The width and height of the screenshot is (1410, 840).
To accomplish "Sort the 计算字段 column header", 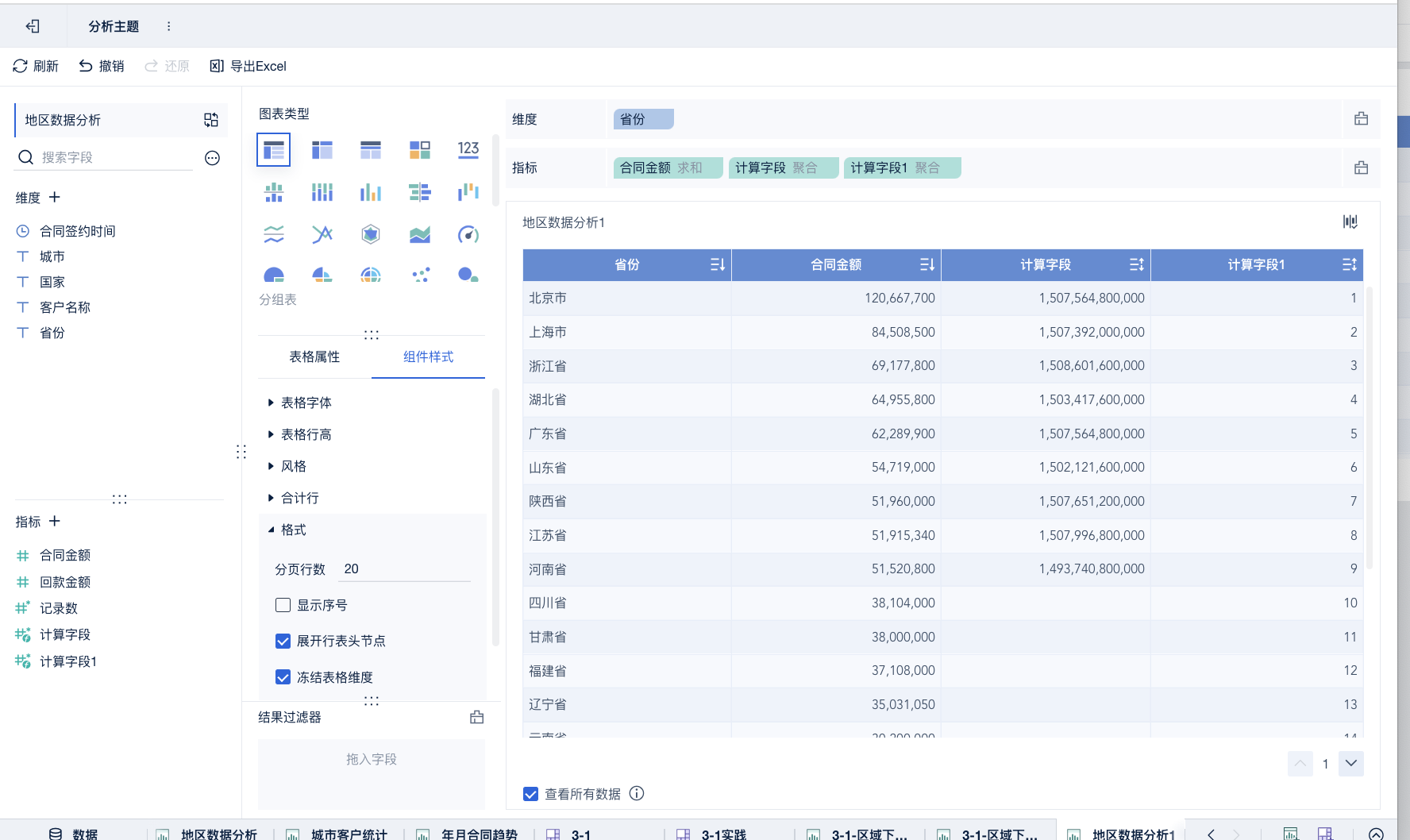I will coord(1137,264).
